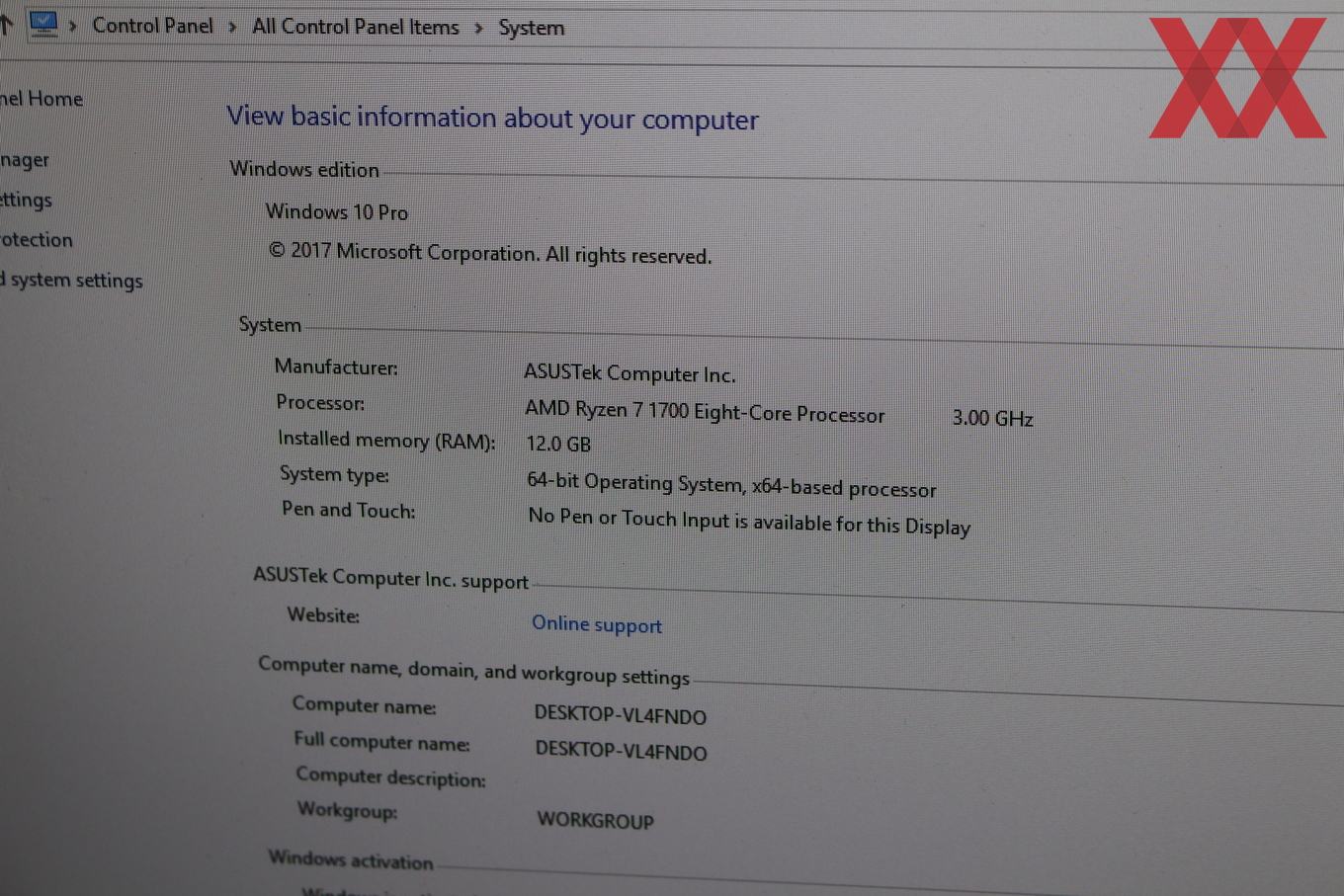Click the Up arrow navigation button

(5, 24)
